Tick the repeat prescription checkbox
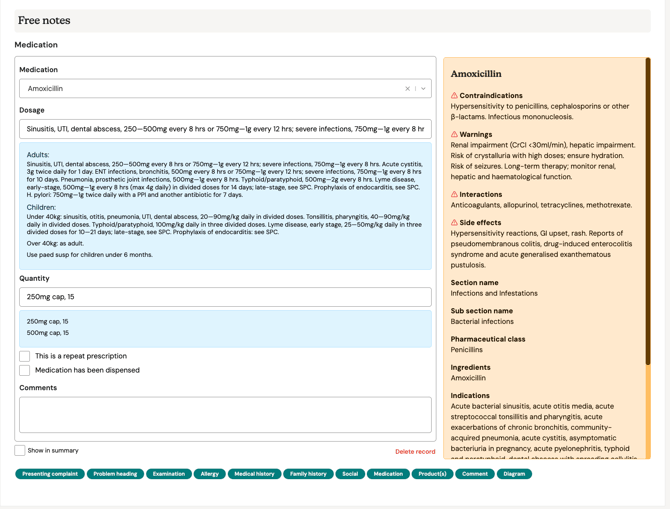 [25, 356]
